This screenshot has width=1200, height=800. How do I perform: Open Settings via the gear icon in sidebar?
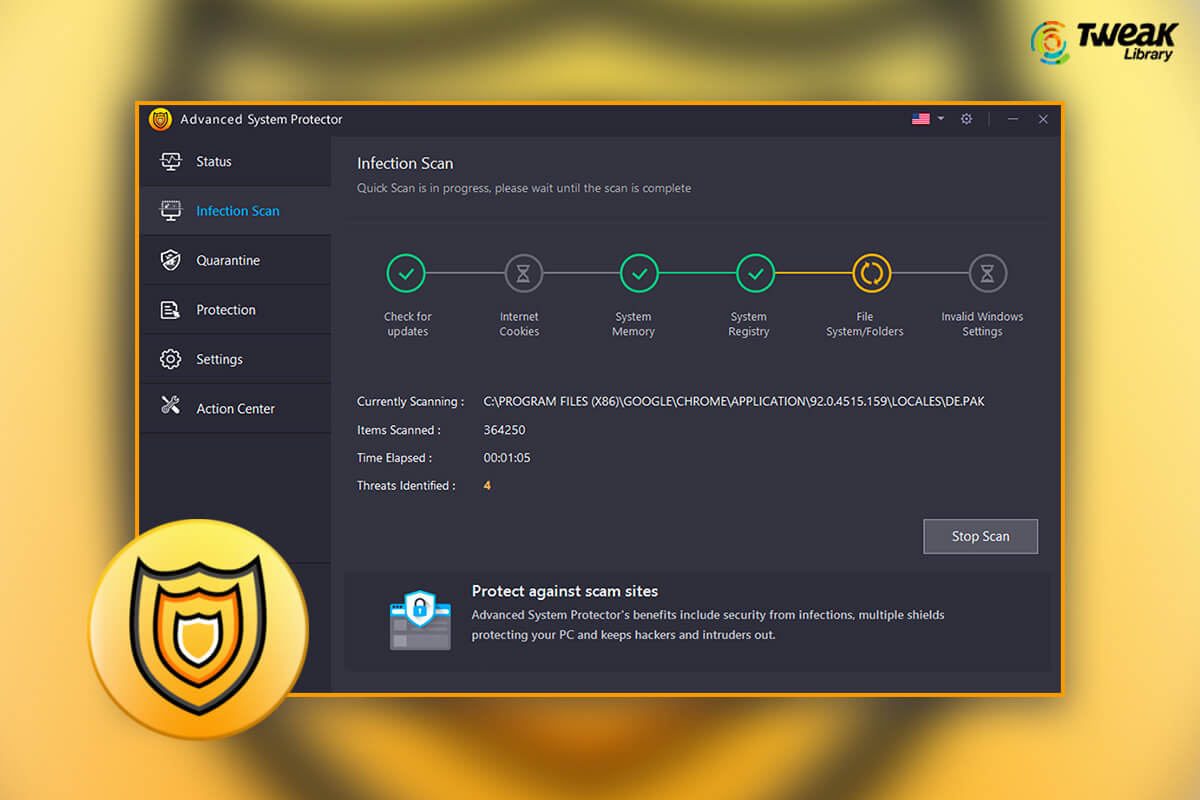tap(170, 358)
